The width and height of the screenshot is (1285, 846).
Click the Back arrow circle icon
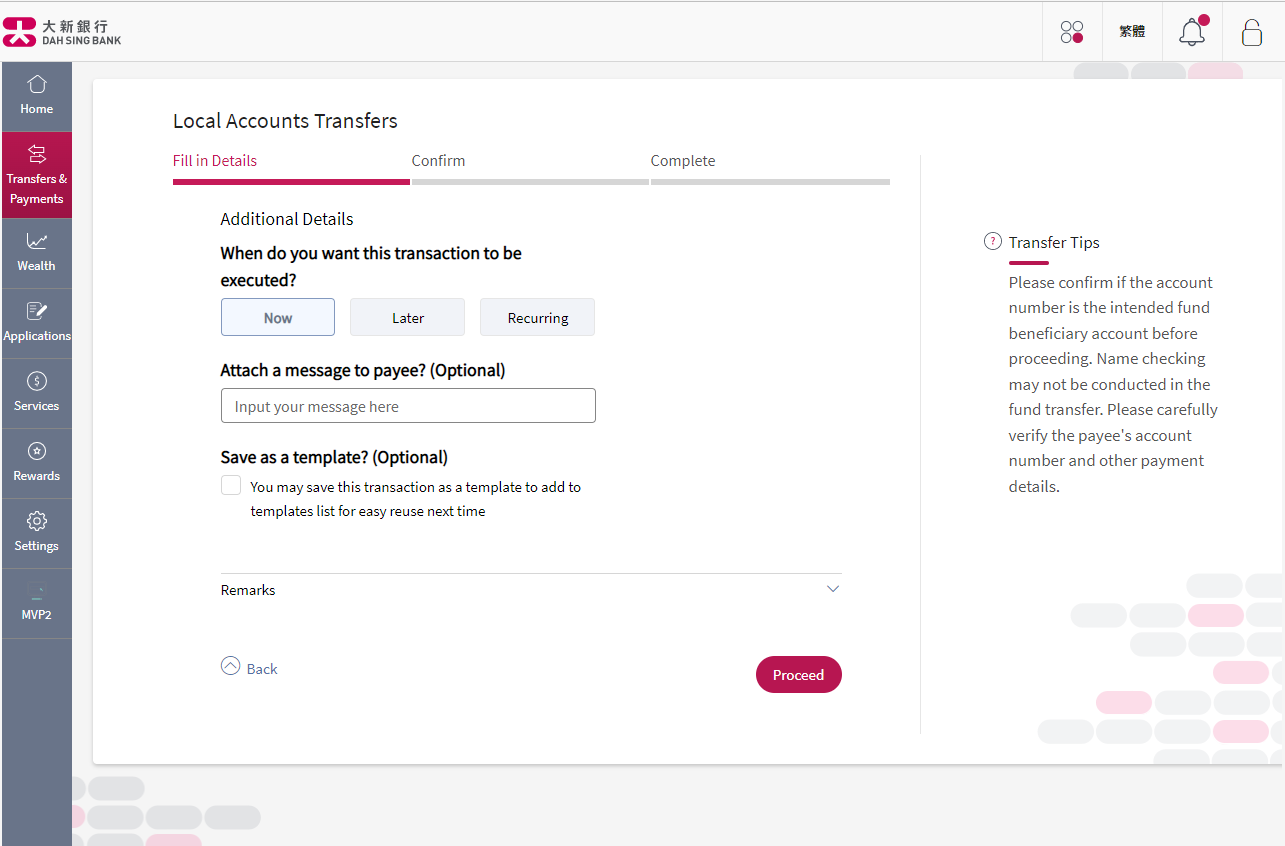pyautogui.click(x=231, y=666)
